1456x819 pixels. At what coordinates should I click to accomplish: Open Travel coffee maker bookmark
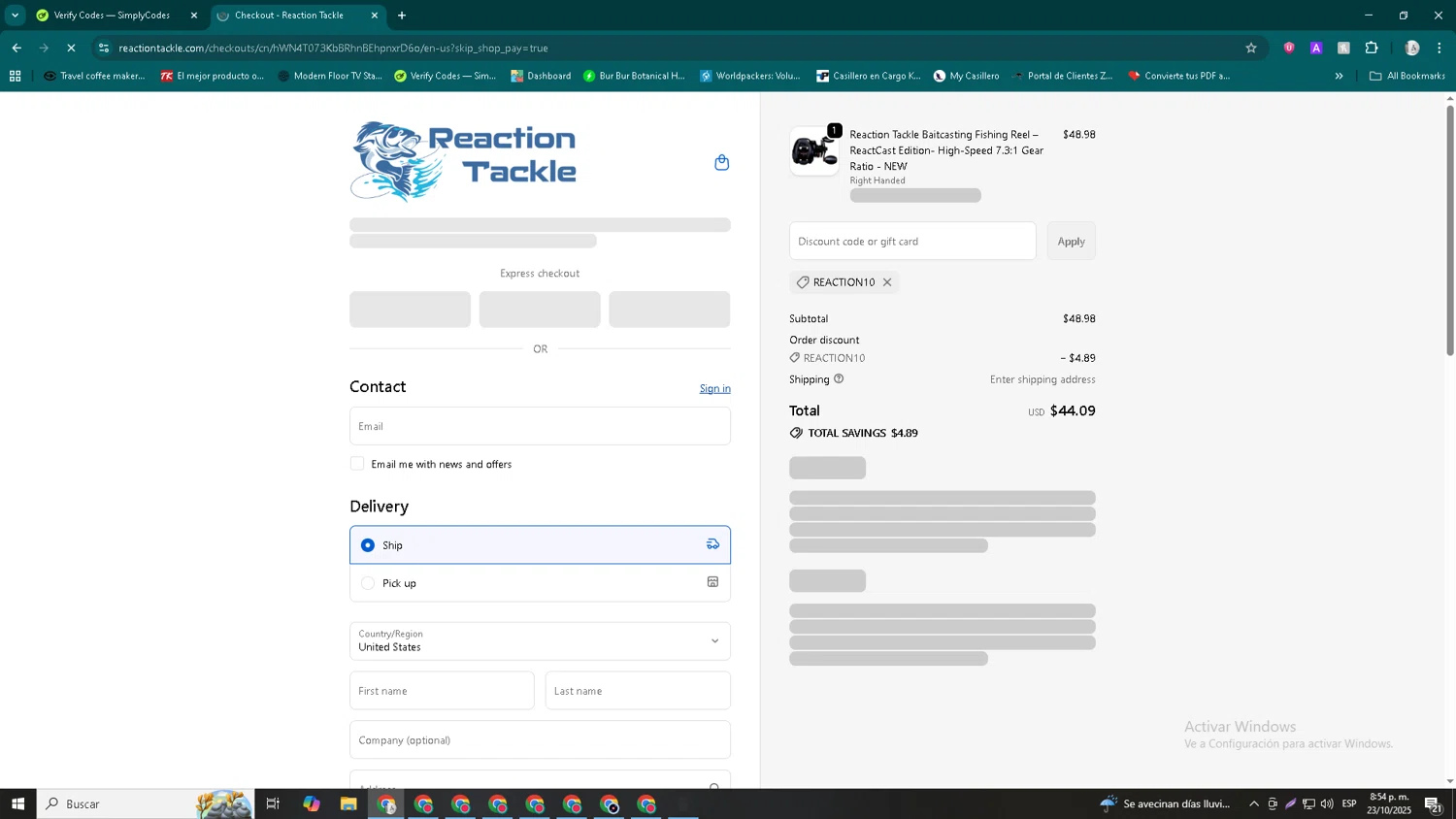coord(94,76)
